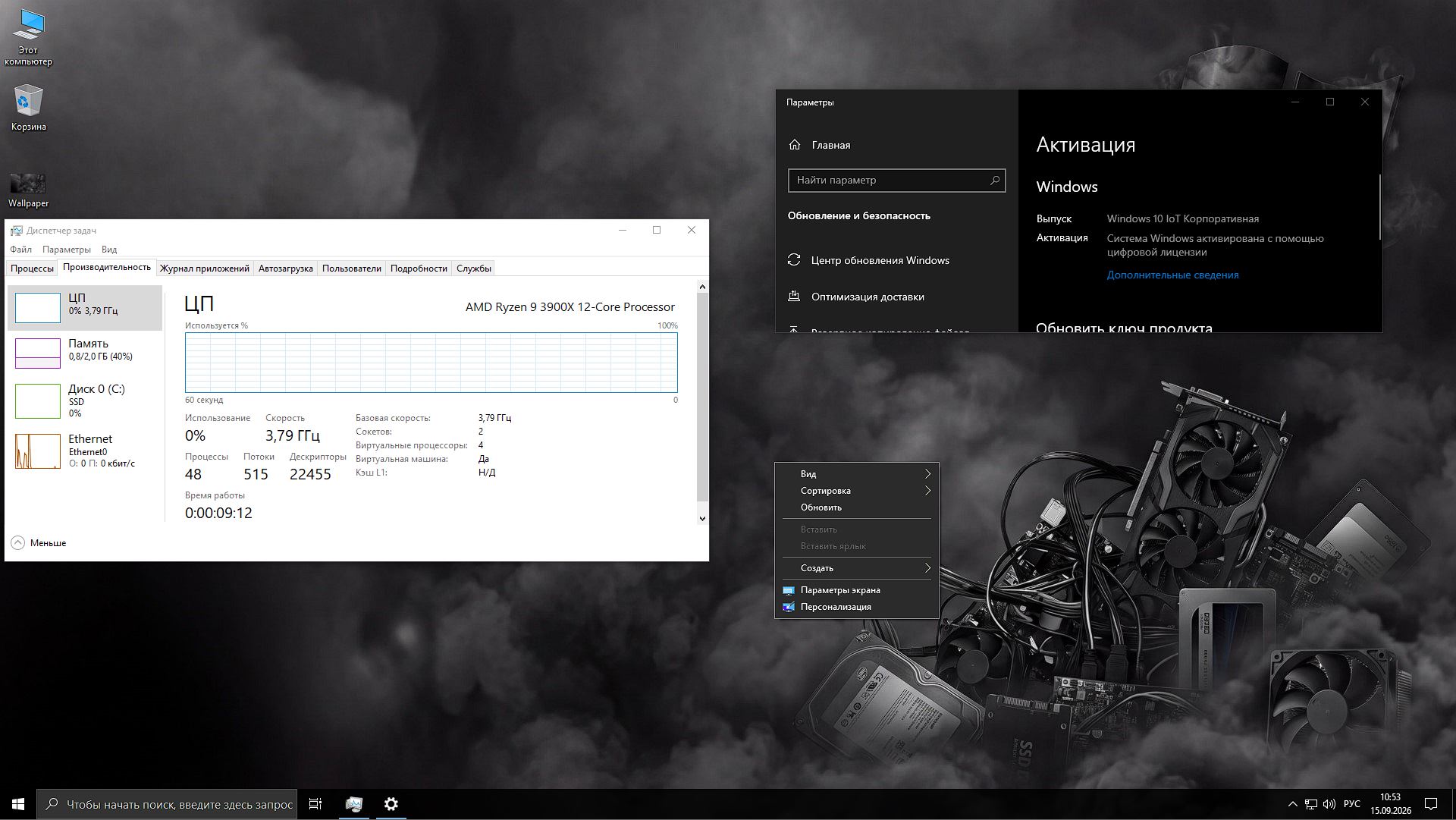
Task: Open the additional information activation link
Action: click(1172, 275)
